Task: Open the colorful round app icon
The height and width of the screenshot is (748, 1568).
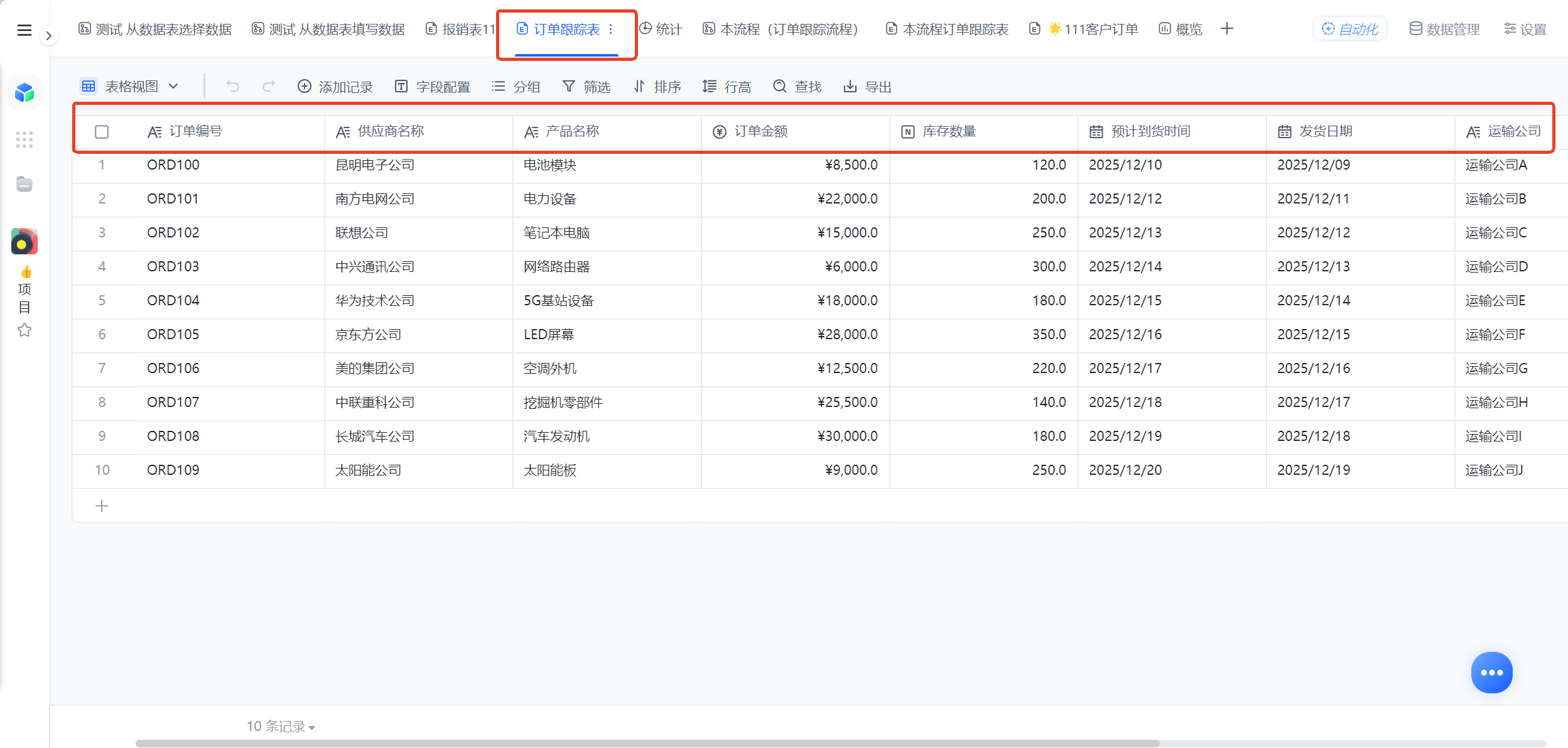Action: pyautogui.click(x=24, y=242)
